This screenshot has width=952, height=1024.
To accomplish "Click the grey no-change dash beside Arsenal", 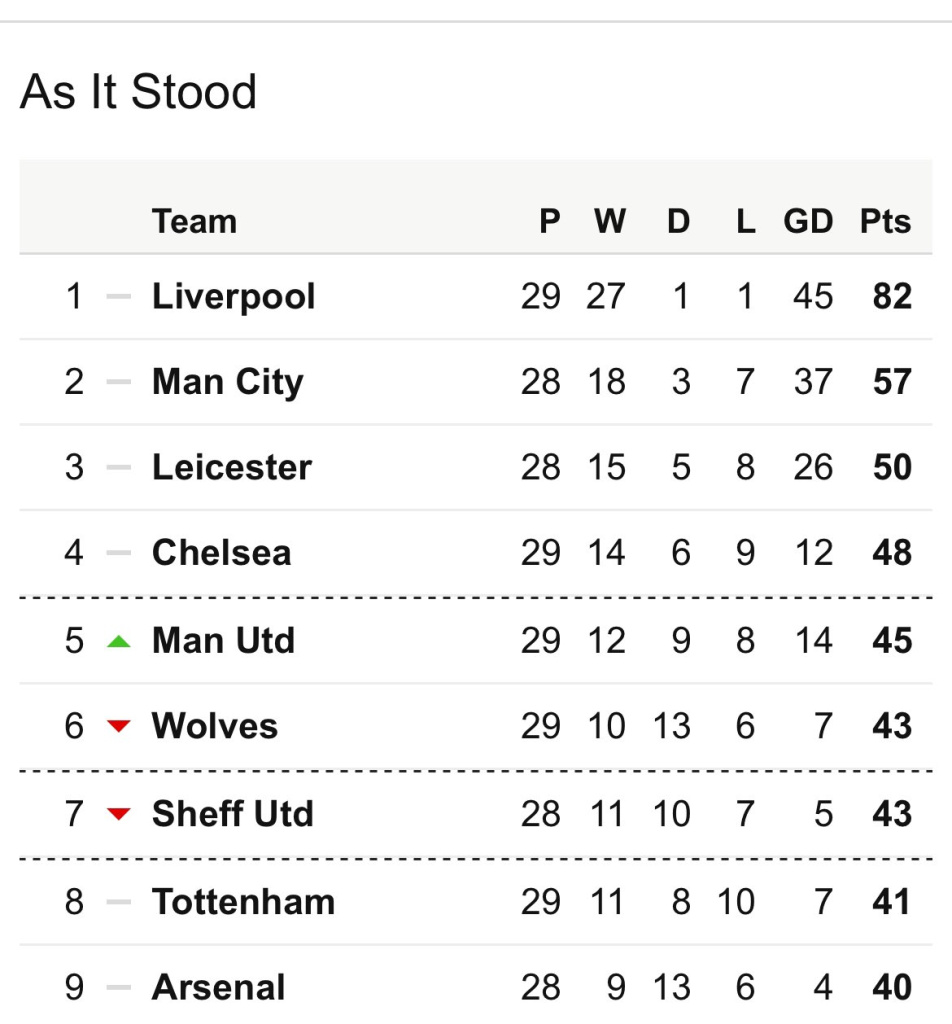I will click(x=119, y=988).
